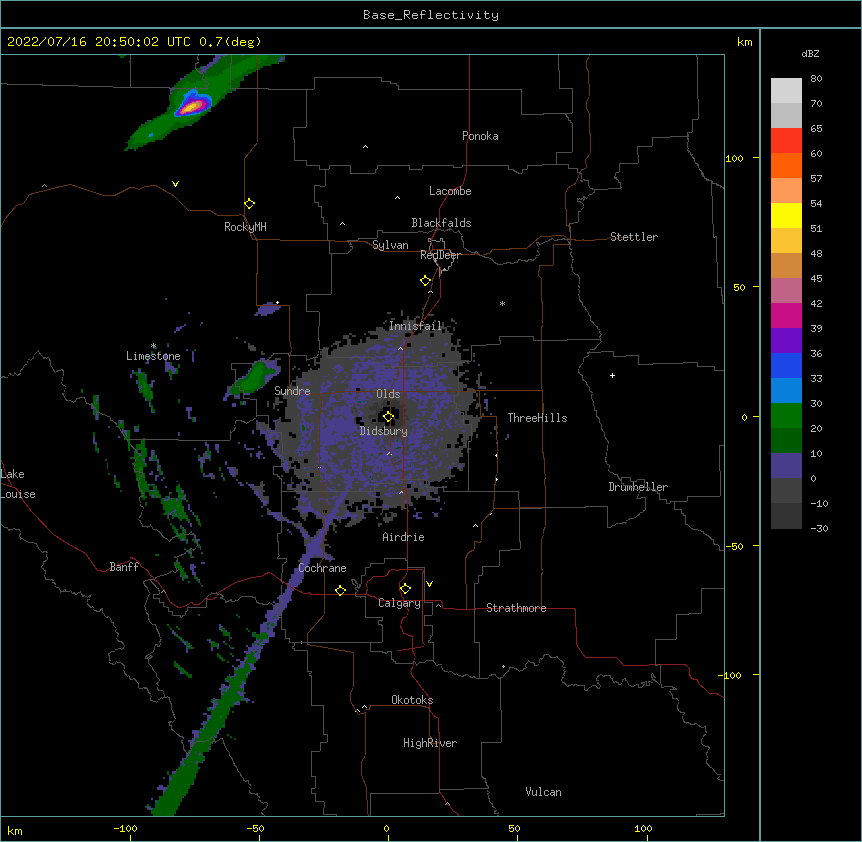Image resolution: width=862 pixels, height=842 pixels.
Task: Select the red 60-65 dBZ legend swatch
Action: [786, 140]
